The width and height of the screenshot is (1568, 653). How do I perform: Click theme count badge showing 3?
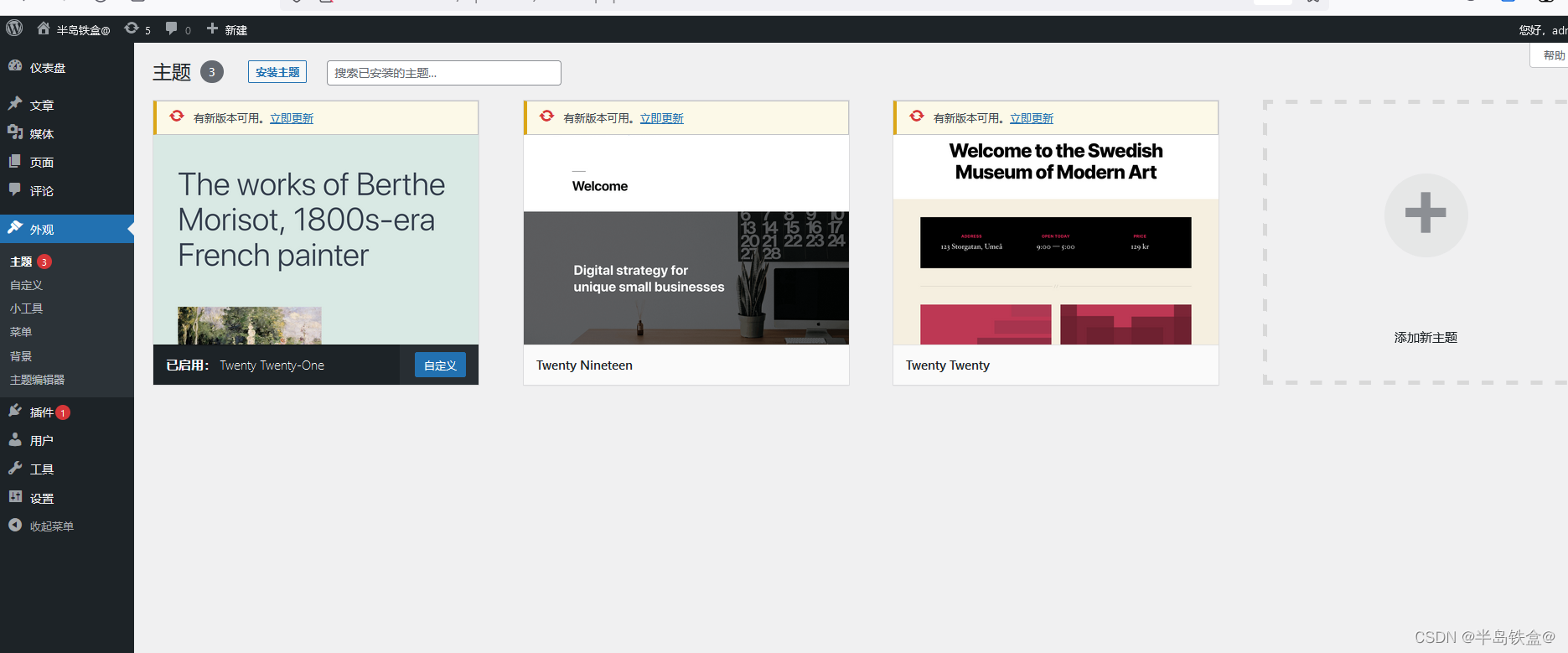click(x=212, y=72)
